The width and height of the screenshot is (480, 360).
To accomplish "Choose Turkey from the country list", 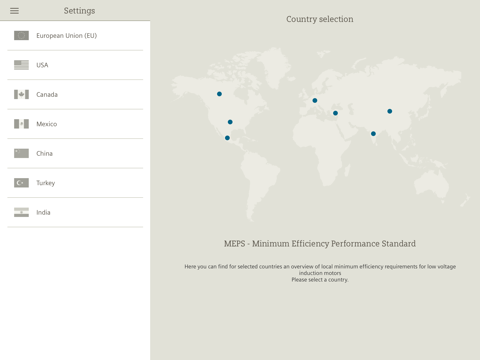I will tap(75, 183).
